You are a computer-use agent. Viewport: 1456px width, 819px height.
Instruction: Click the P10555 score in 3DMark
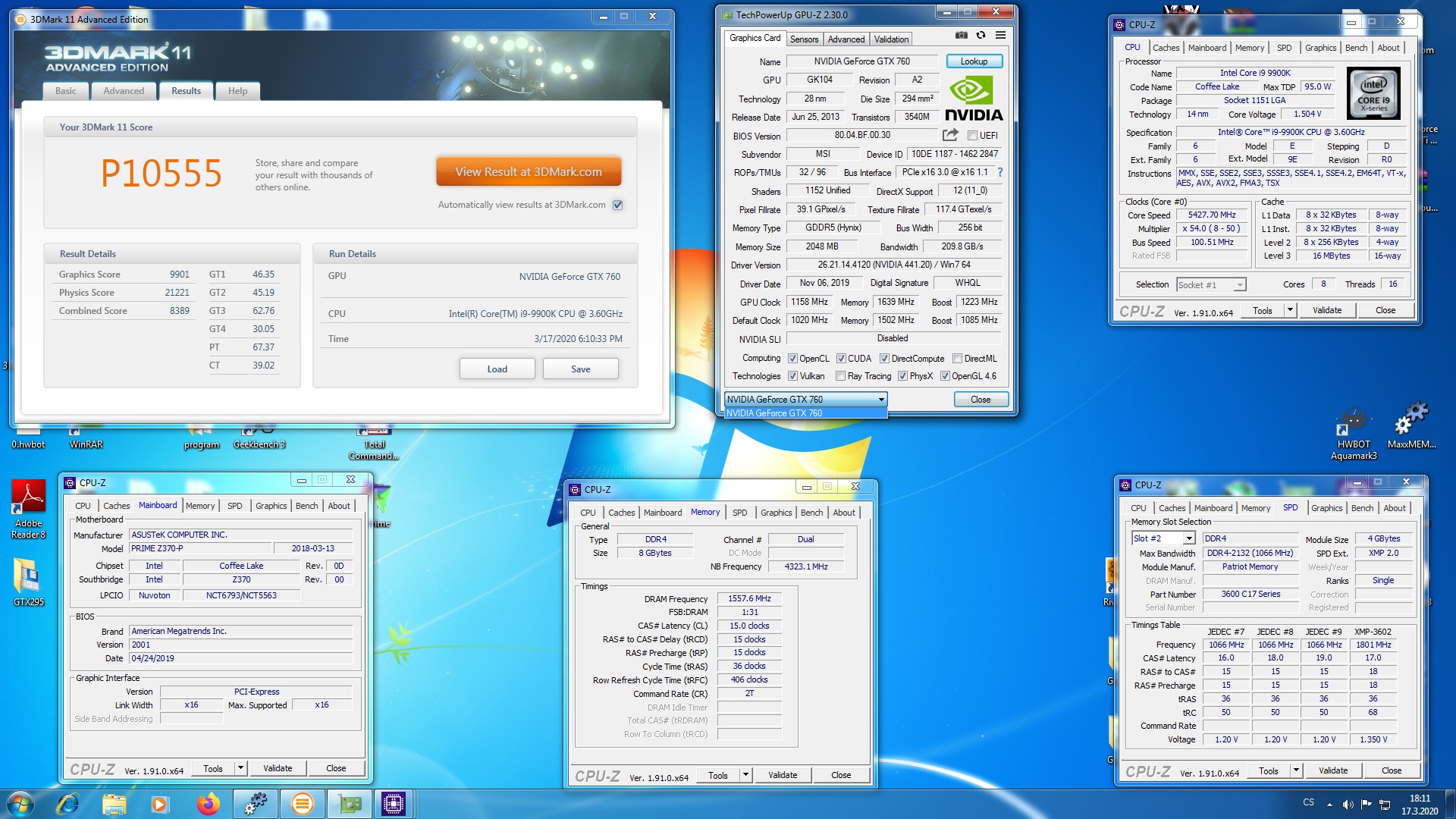[x=161, y=173]
